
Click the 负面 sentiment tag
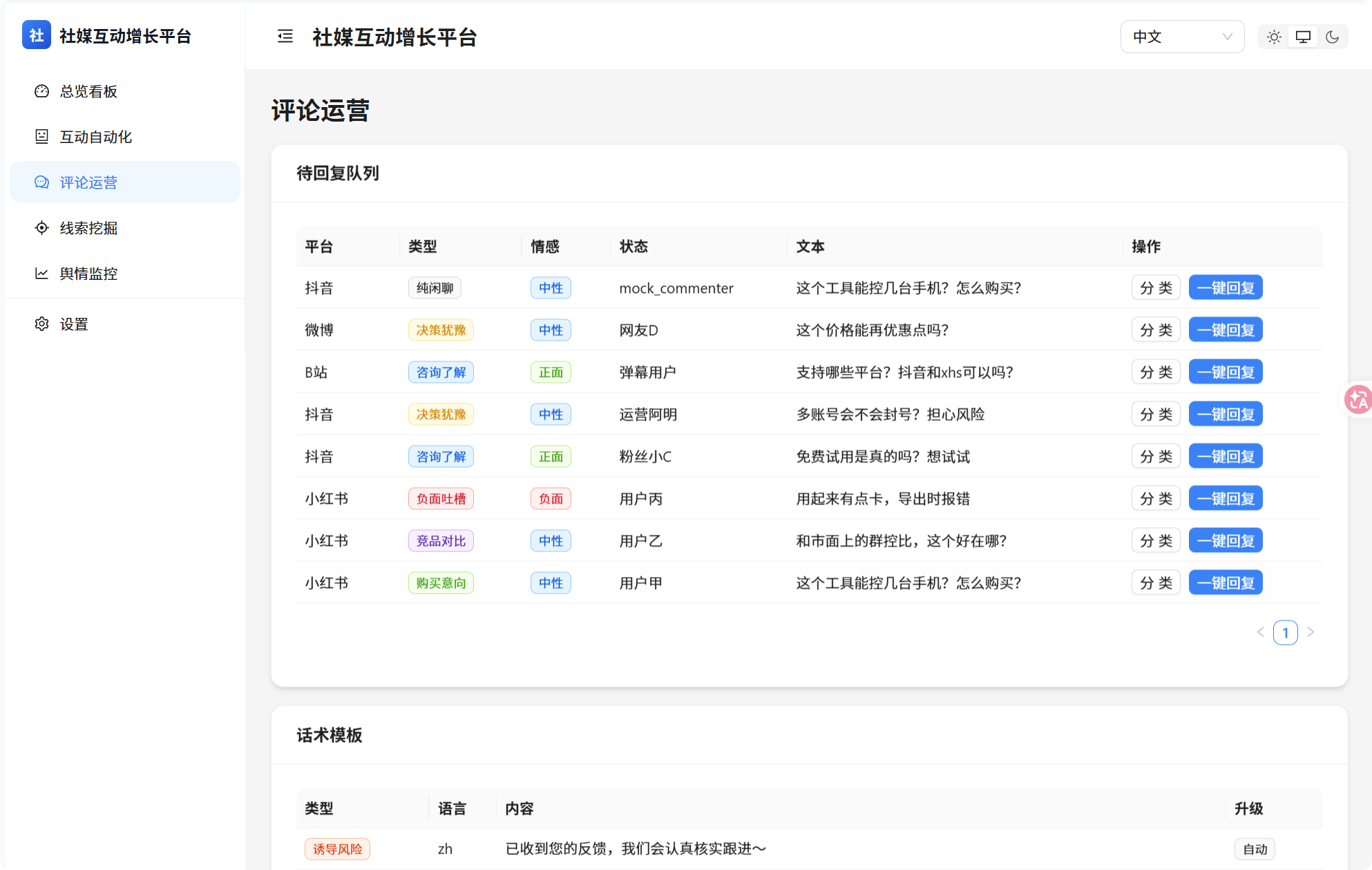tap(551, 499)
